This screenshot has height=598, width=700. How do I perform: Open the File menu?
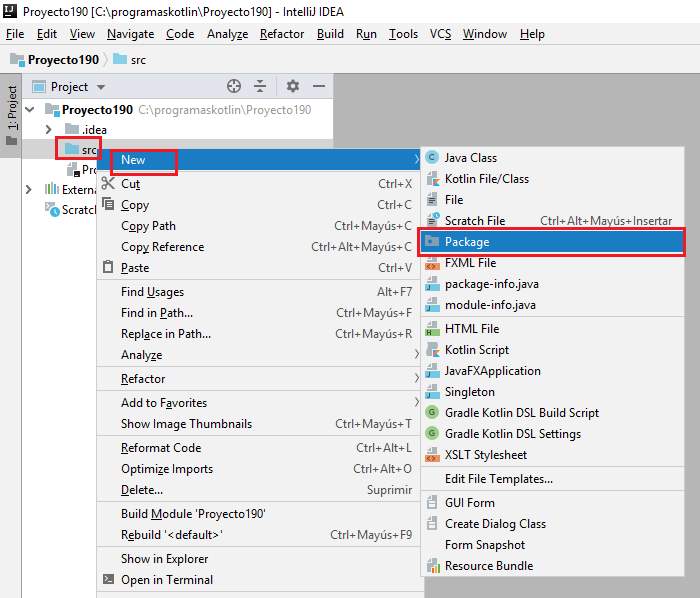(15, 34)
